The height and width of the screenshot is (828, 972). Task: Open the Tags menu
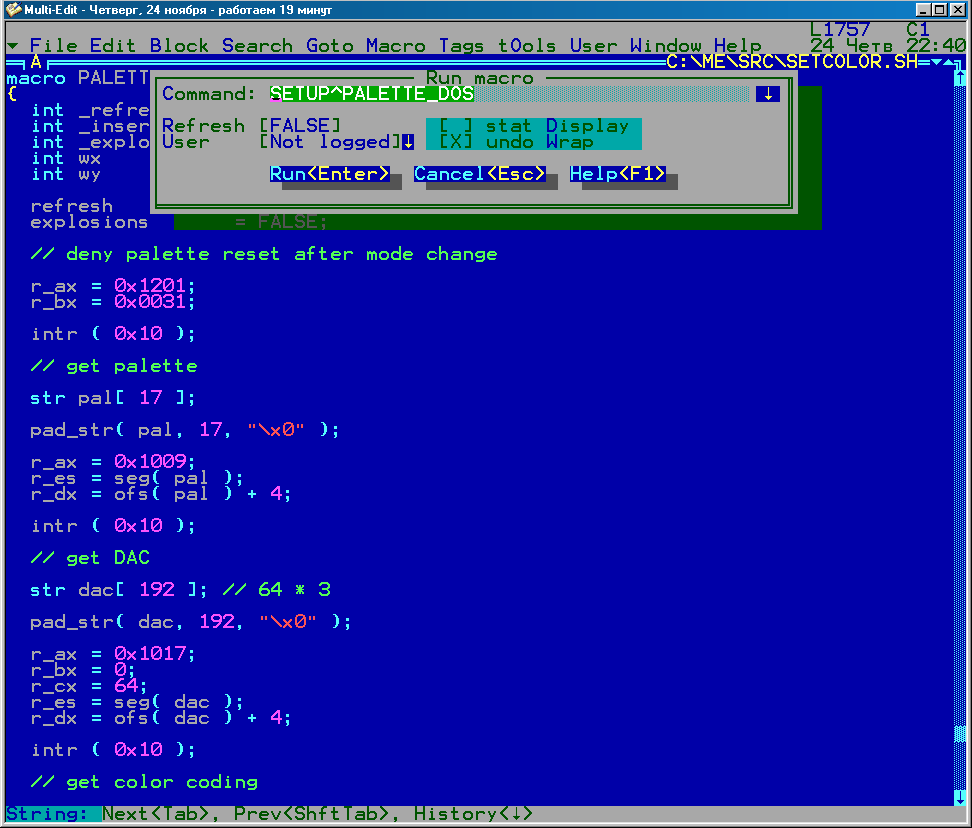(461, 46)
